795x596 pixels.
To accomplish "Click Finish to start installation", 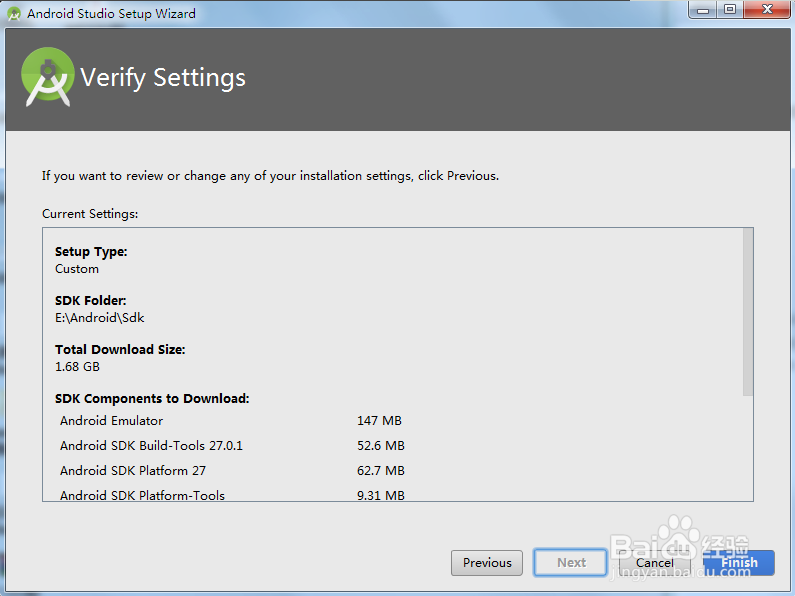I will 739,563.
